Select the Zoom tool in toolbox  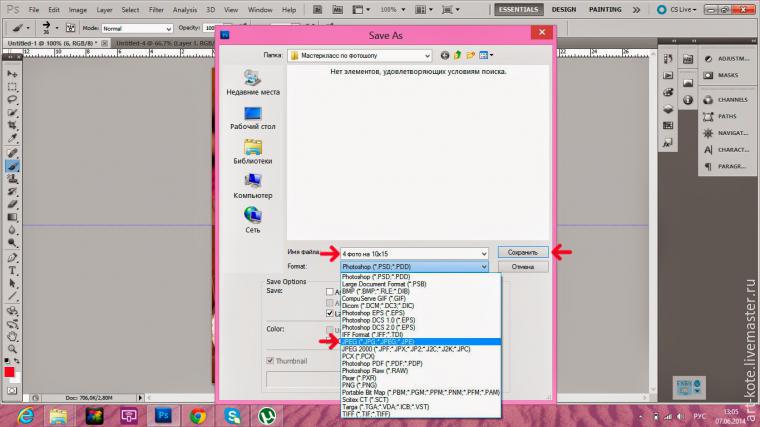(12, 349)
